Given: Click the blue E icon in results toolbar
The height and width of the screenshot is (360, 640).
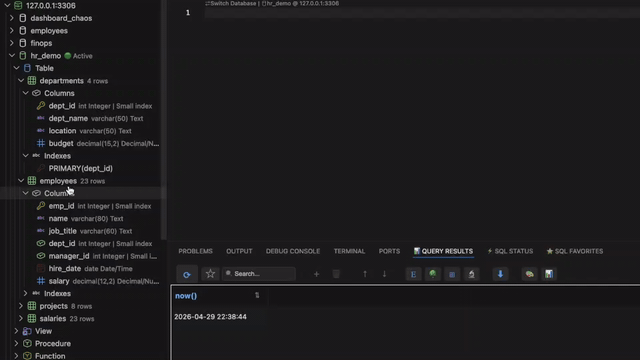Looking at the screenshot, I should (x=413, y=274).
